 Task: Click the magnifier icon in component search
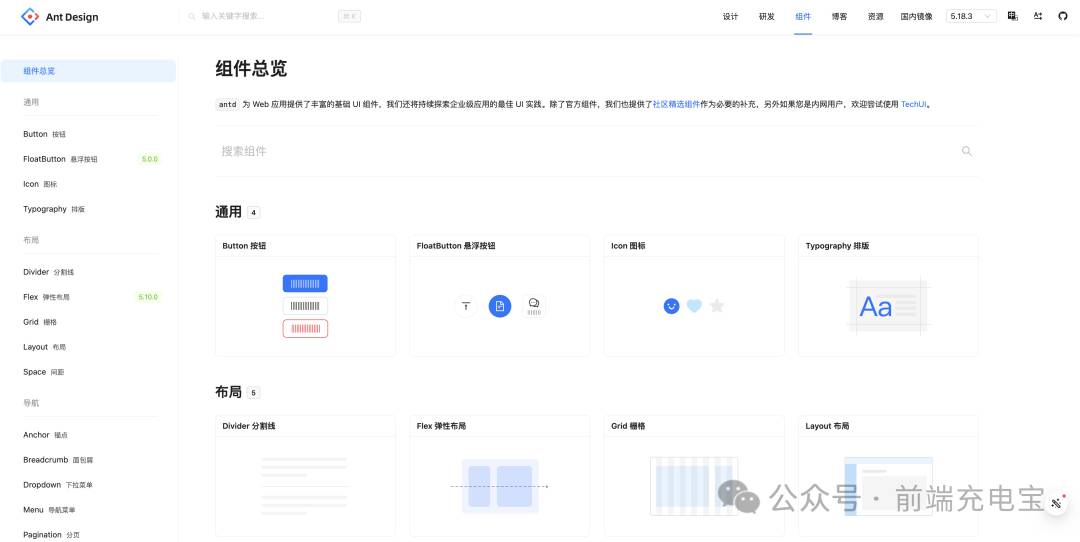pos(966,151)
